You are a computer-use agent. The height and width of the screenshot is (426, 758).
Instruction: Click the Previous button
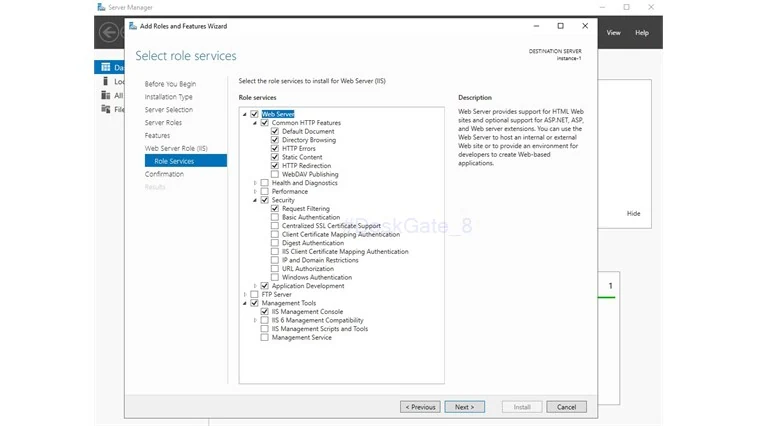click(x=420, y=407)
